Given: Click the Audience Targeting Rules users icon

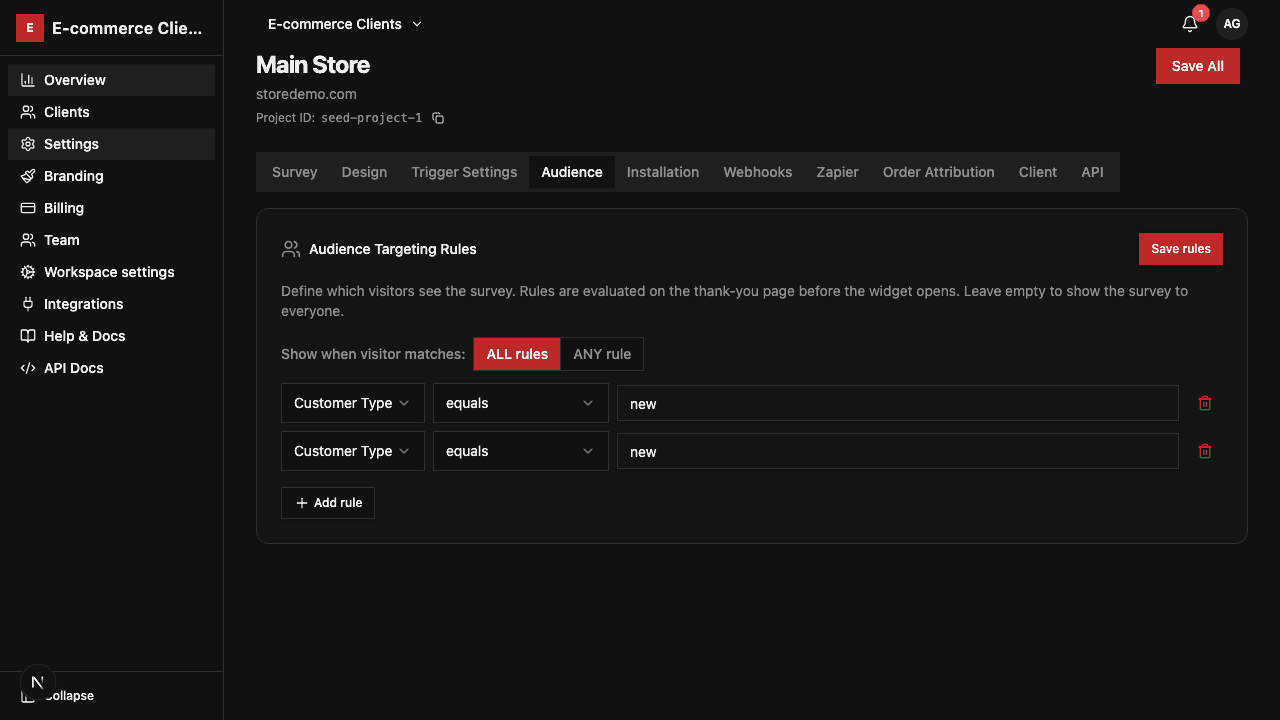Looking at the screenshot, I should coord(291,249).
